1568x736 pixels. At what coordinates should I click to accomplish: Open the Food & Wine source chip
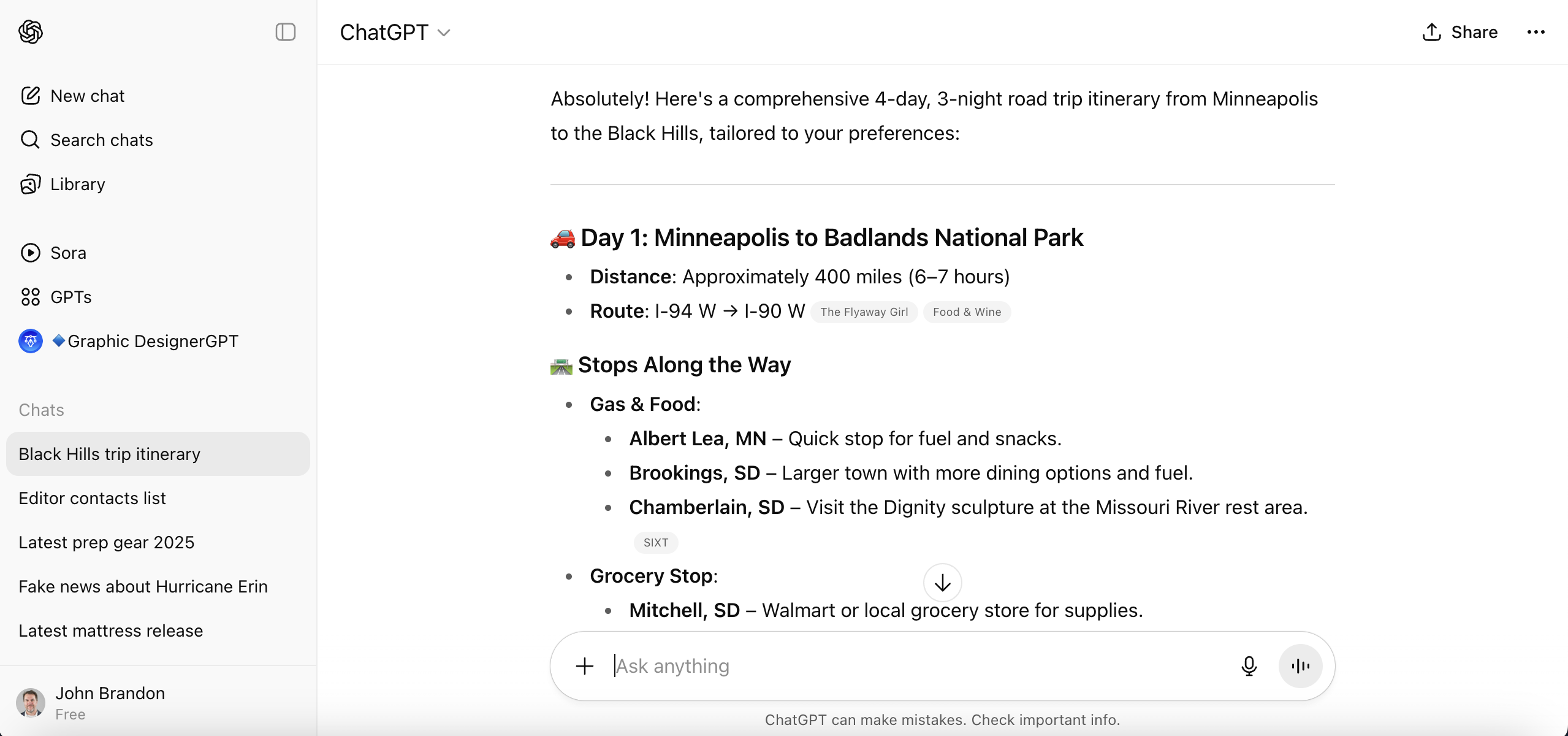[967, 312]
